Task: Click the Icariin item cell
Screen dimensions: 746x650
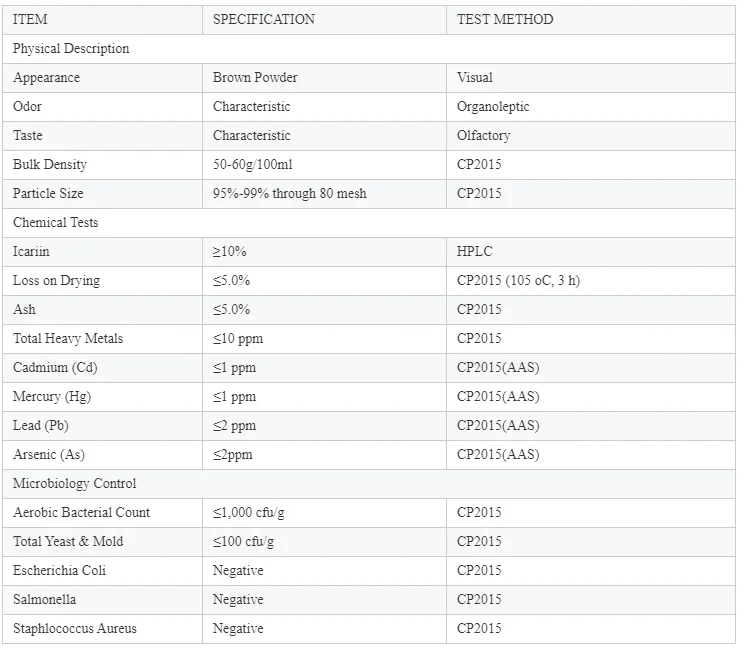Action: click(31, 251)
